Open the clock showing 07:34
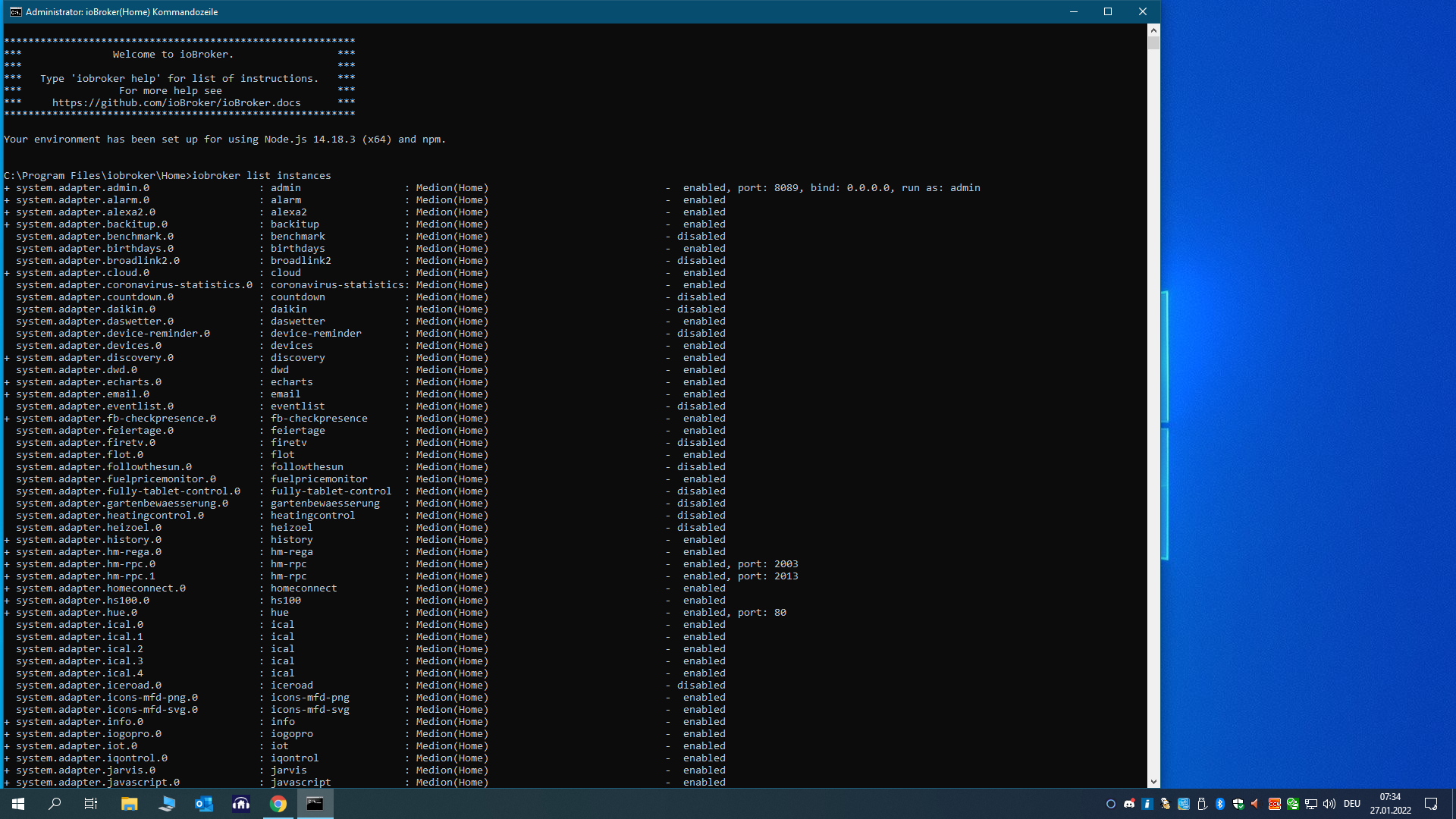 coord(1390,804)
